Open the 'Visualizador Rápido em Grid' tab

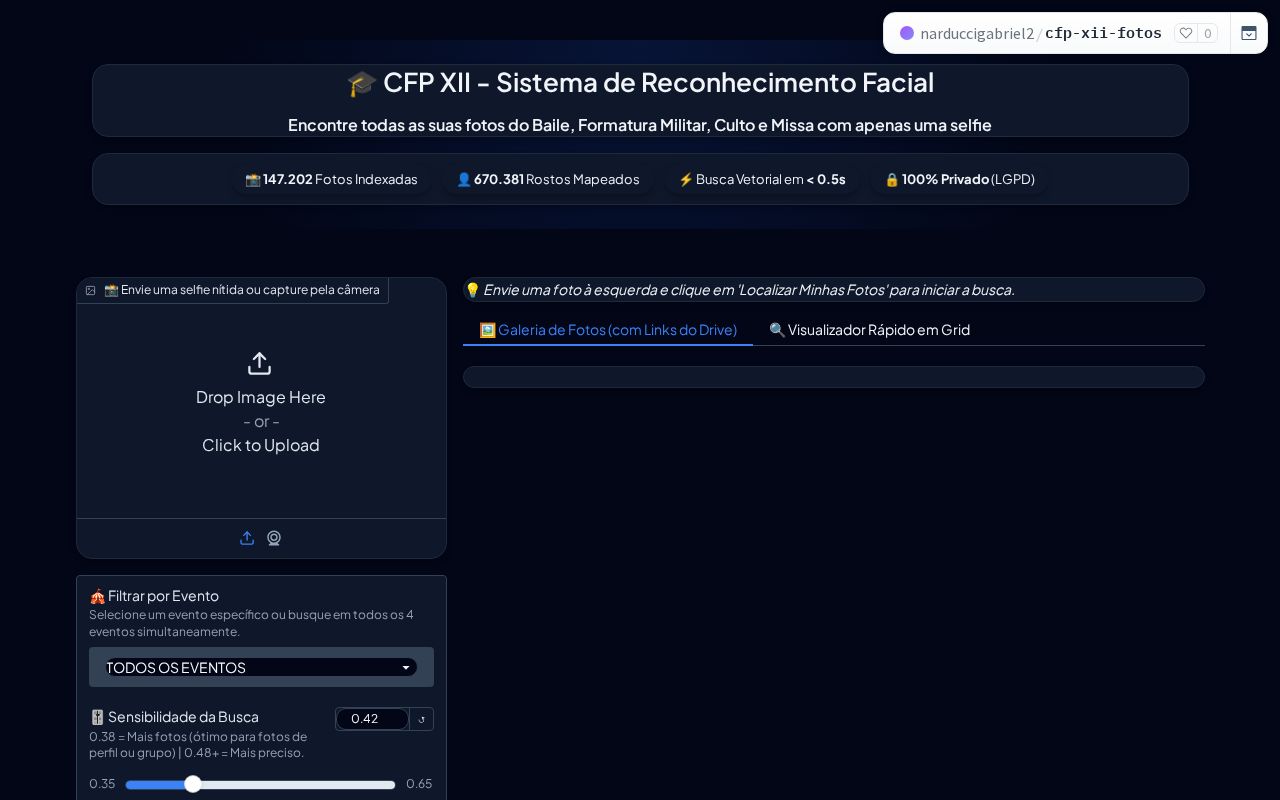pyautogui.click(x=869, y=330)
